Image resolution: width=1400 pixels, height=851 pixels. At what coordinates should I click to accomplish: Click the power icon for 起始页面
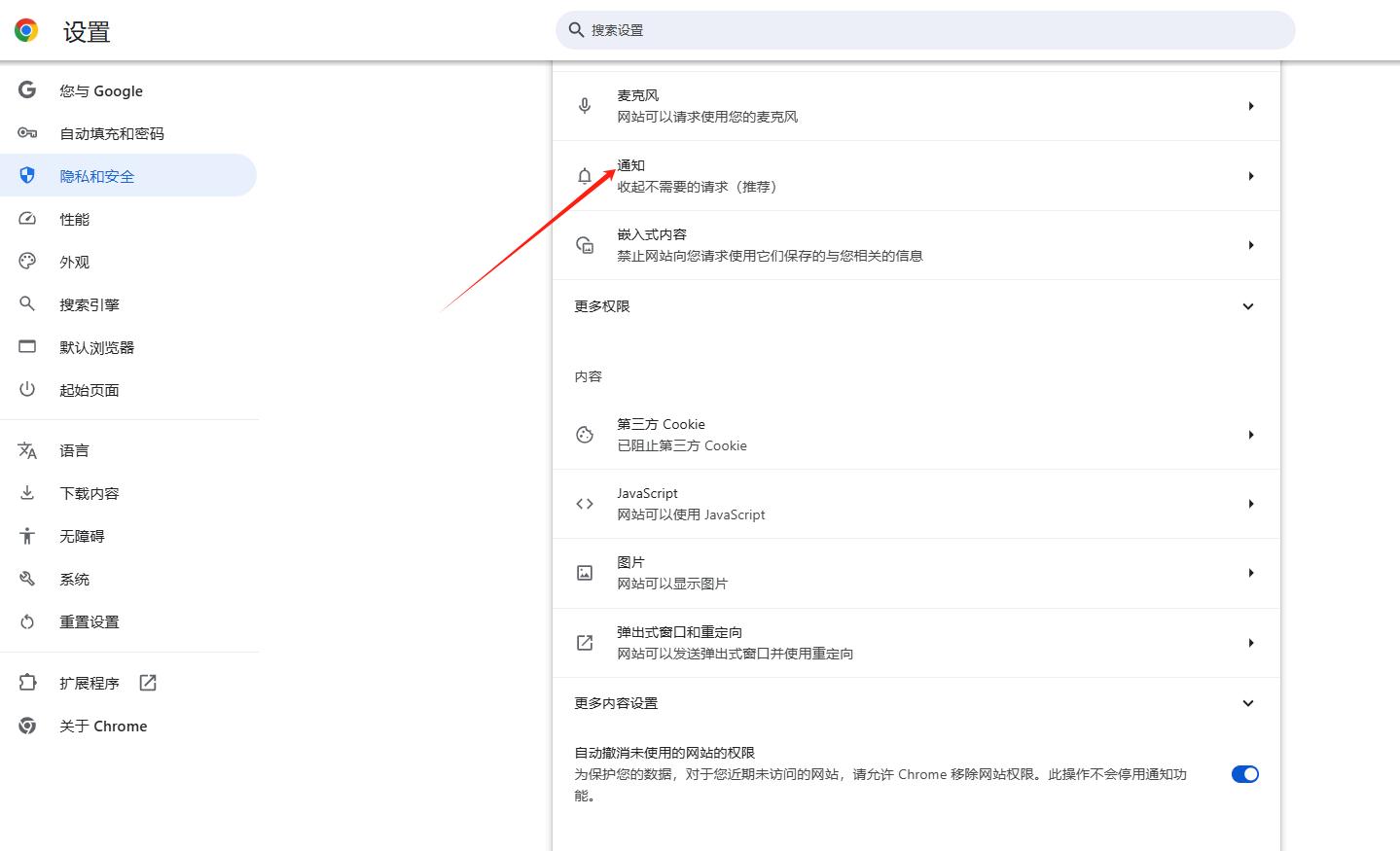27,390
